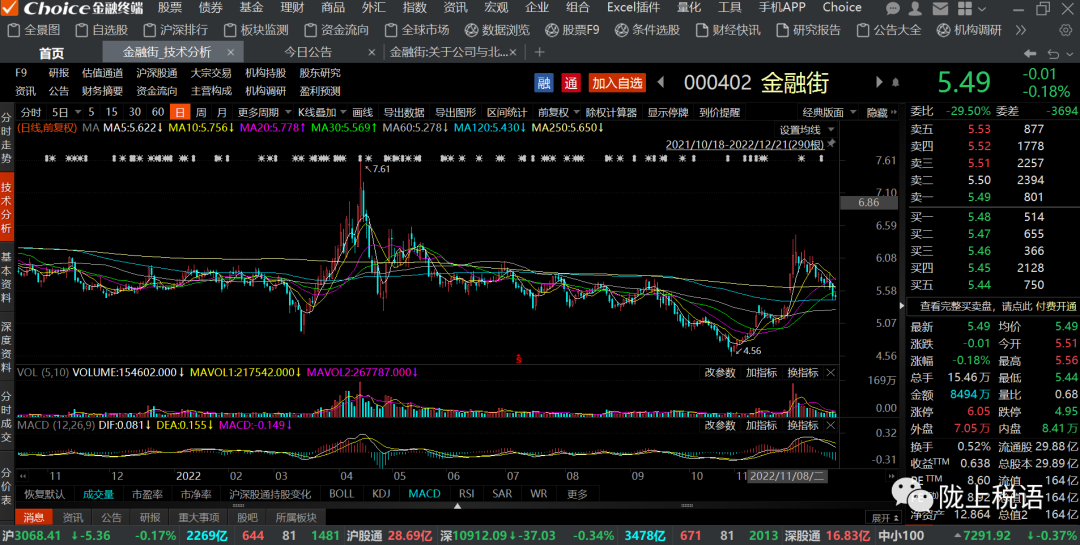The image size is (1080, 545).
Task: Close the VOL indicator panel
Action: click(x=831, y=373)
